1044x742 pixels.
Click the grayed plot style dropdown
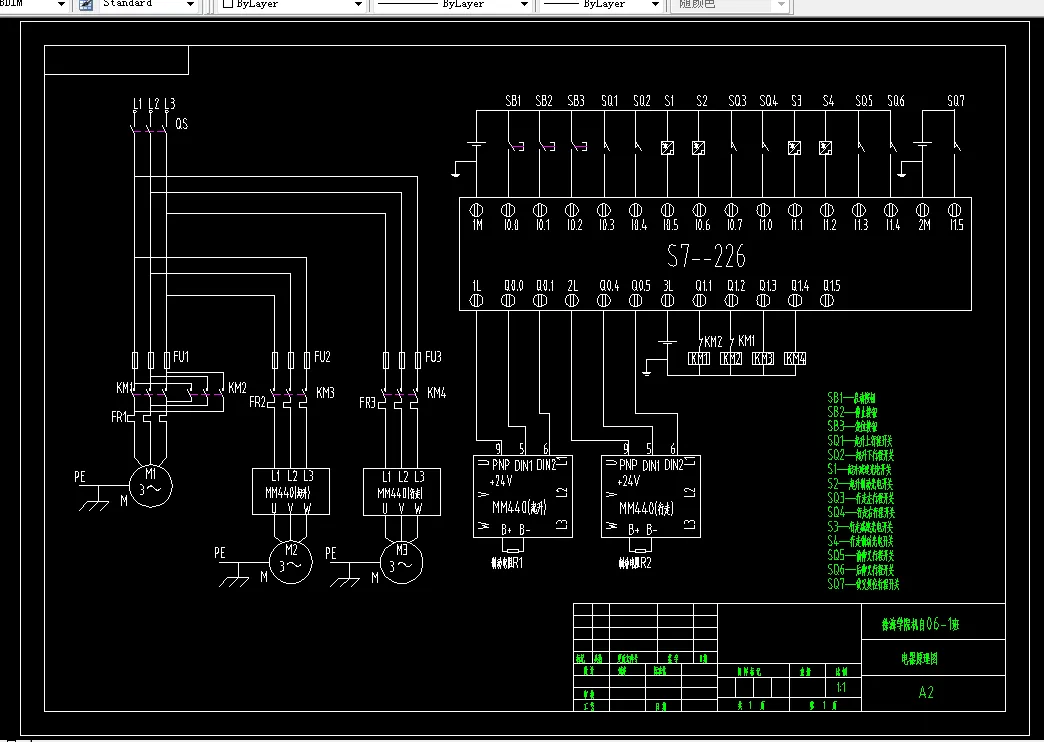[730, 5]
